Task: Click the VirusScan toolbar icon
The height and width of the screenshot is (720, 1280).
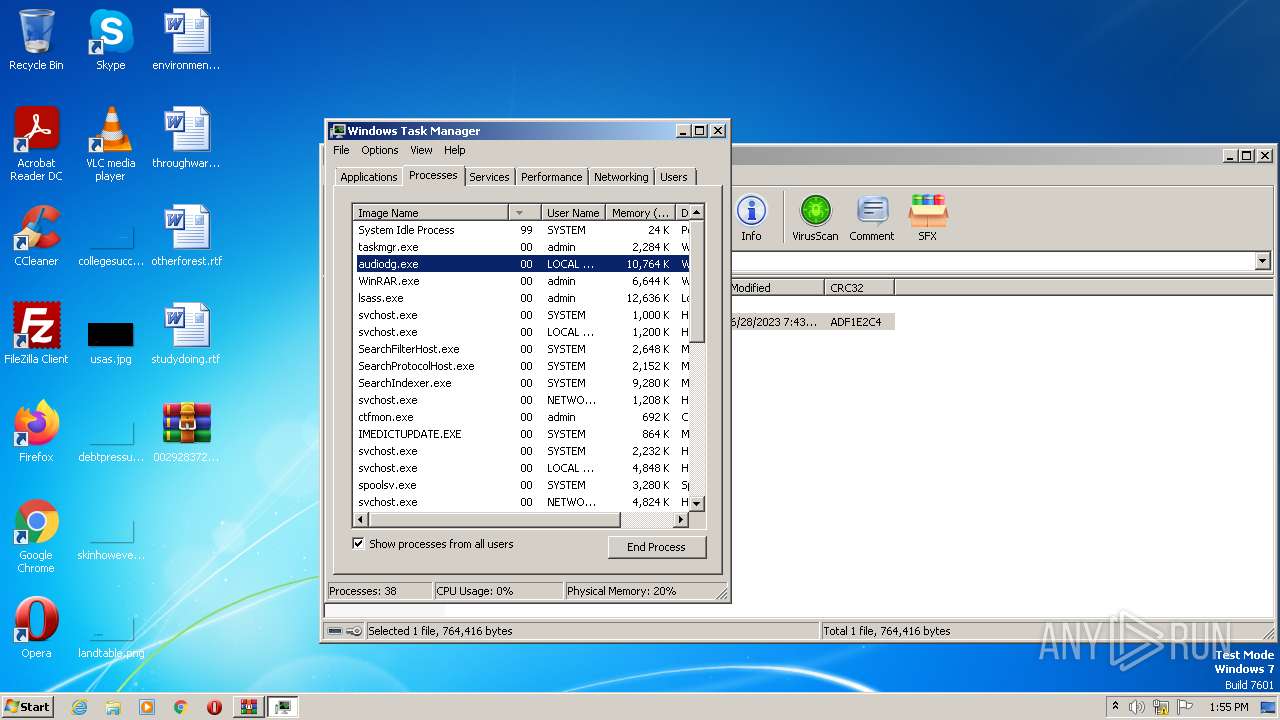Action: click(815, 218)
